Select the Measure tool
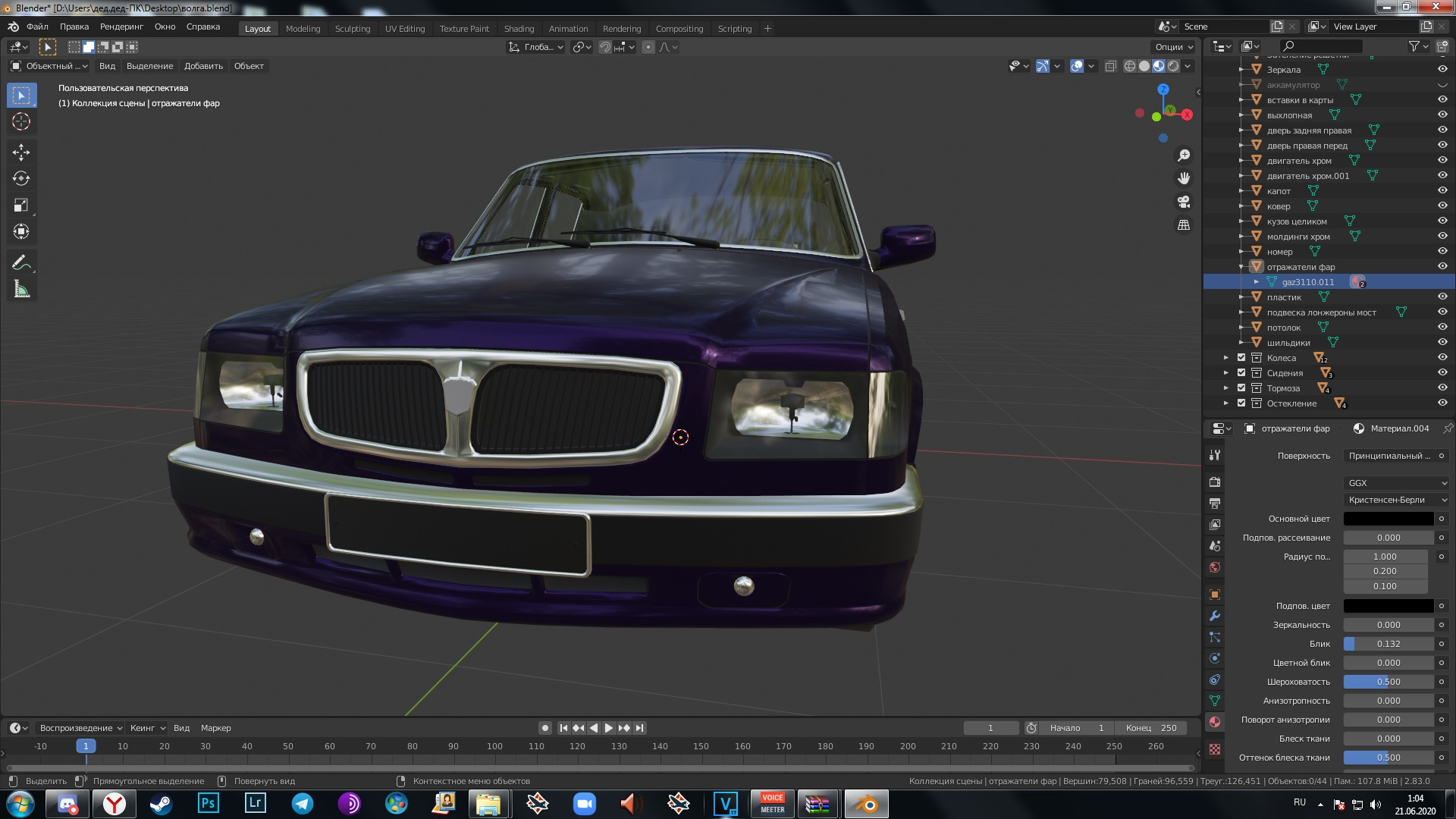Image resolution: width=1456 pixels, height=819 pixels. [21, 289]
